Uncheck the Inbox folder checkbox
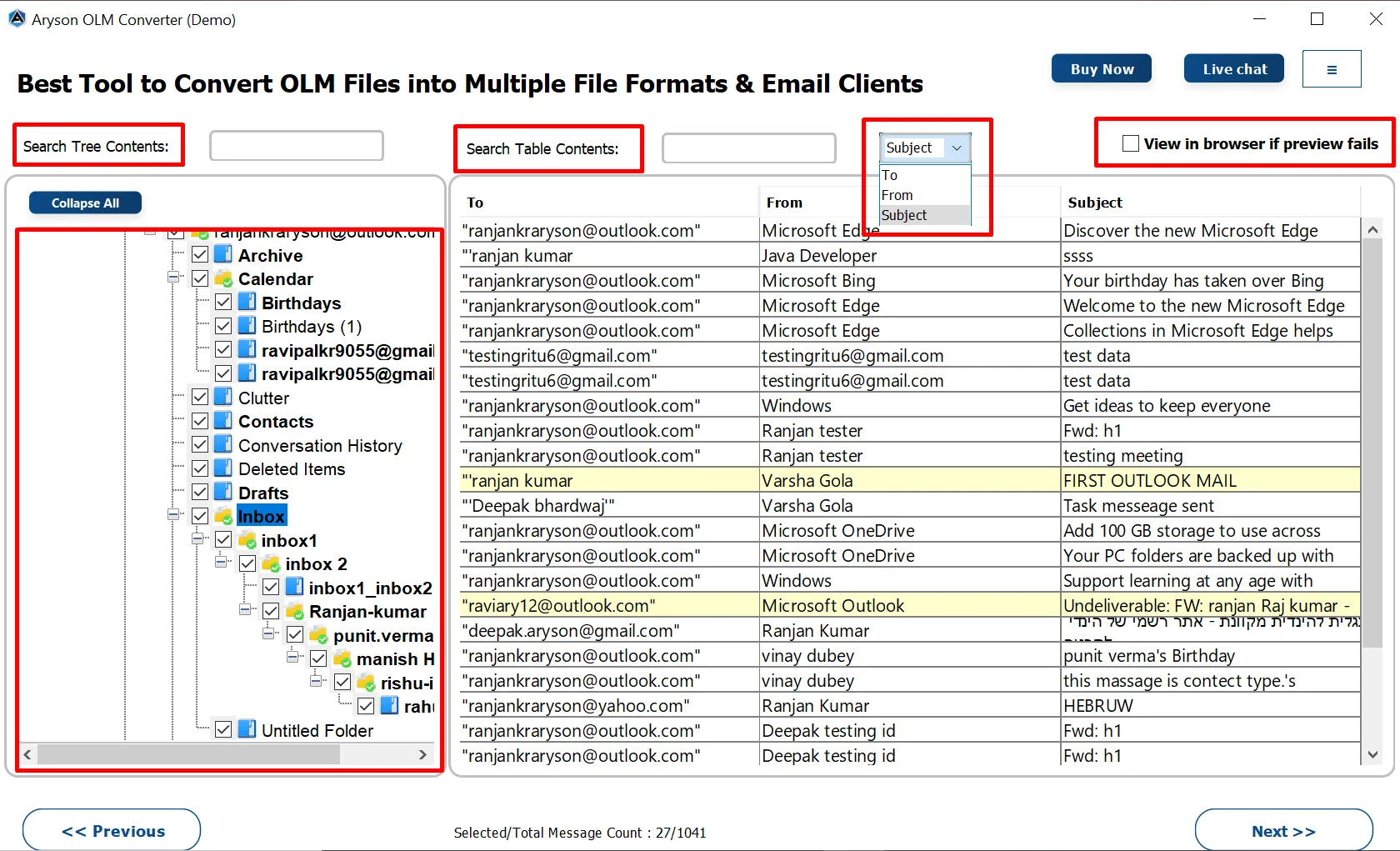Image resolution: width=1400 pixels, height=851 pixels. pyautogui.click(x=200, y=516)
